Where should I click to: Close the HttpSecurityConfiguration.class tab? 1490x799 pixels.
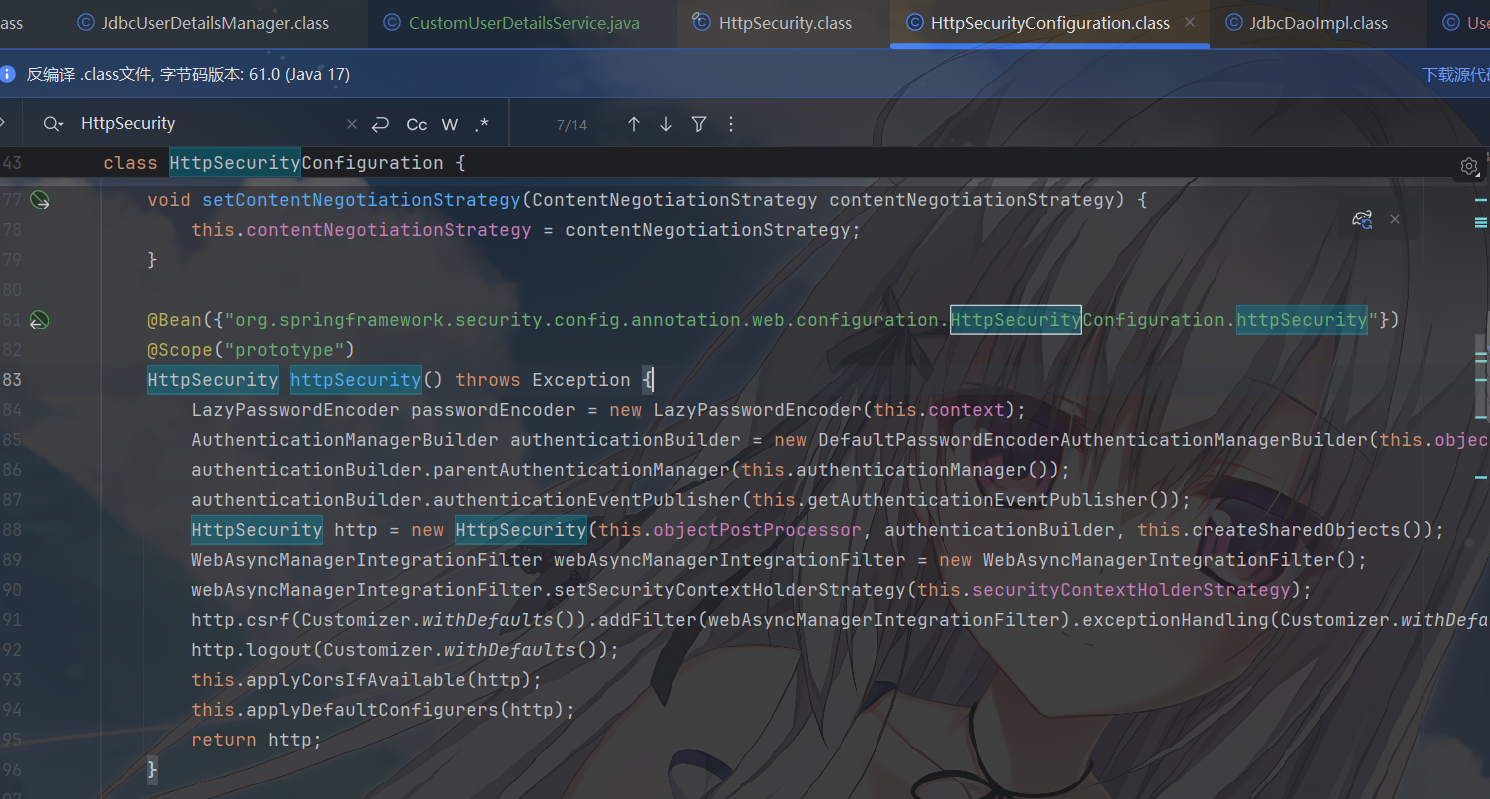(1188, 23)
